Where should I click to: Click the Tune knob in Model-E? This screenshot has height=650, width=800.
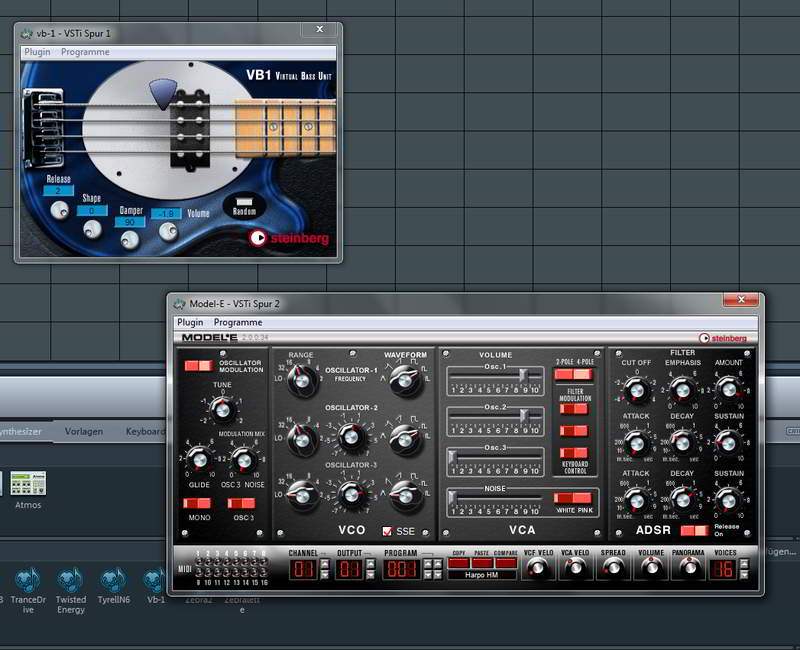point(222,409)
